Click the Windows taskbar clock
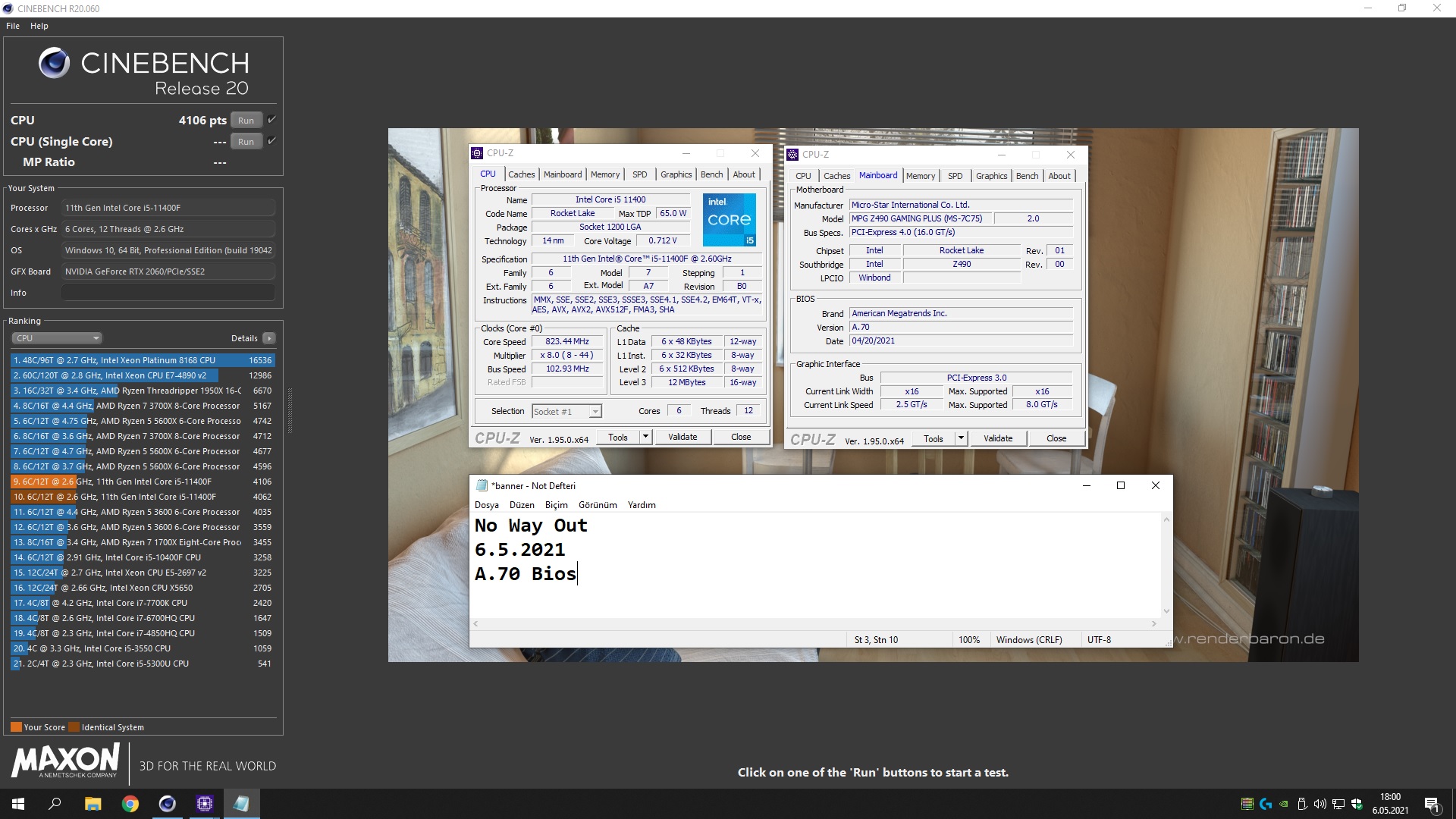Screen dimensions: 1456x819 coord(1390,804)
